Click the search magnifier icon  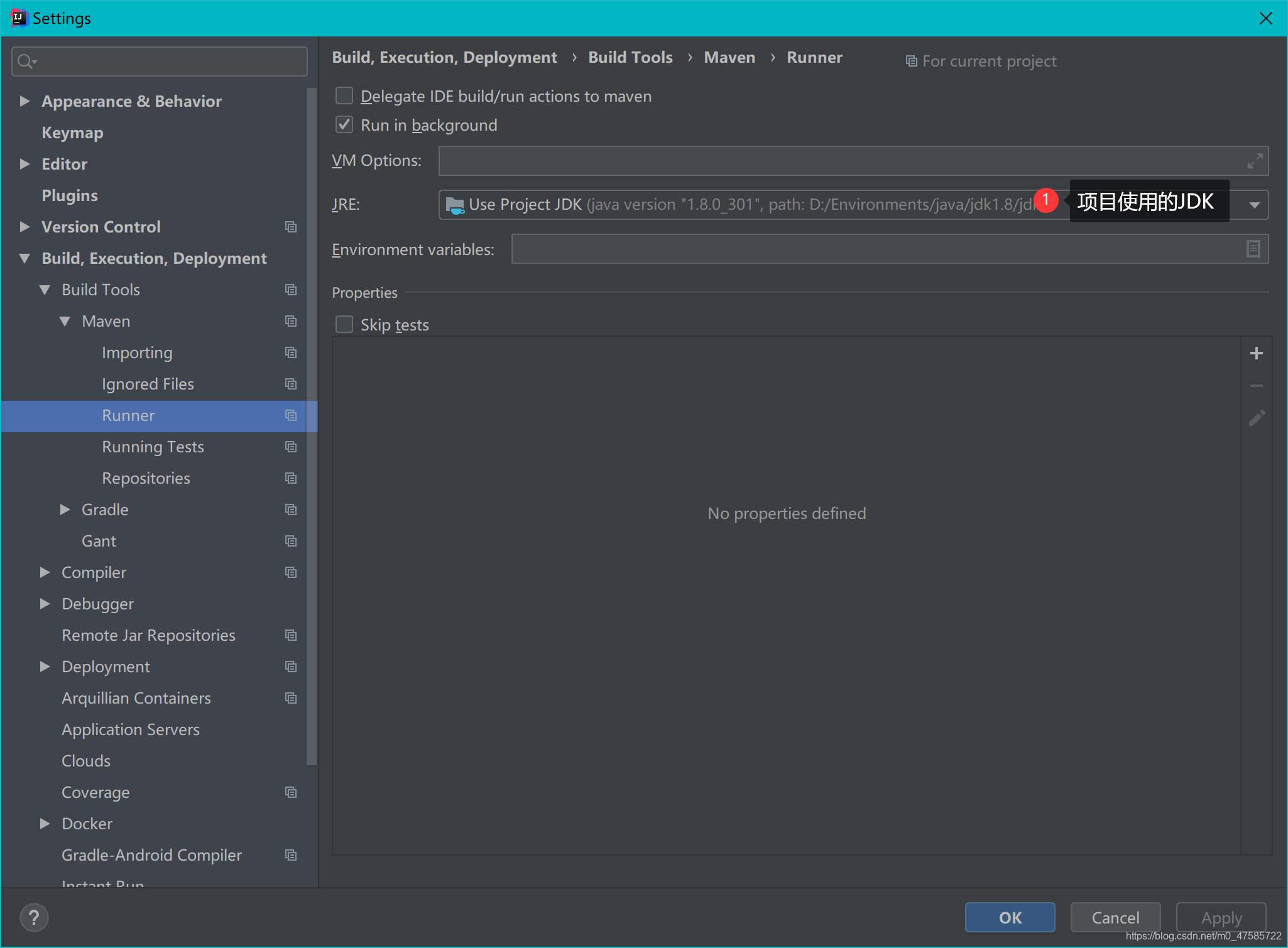[x=26, y=62]
